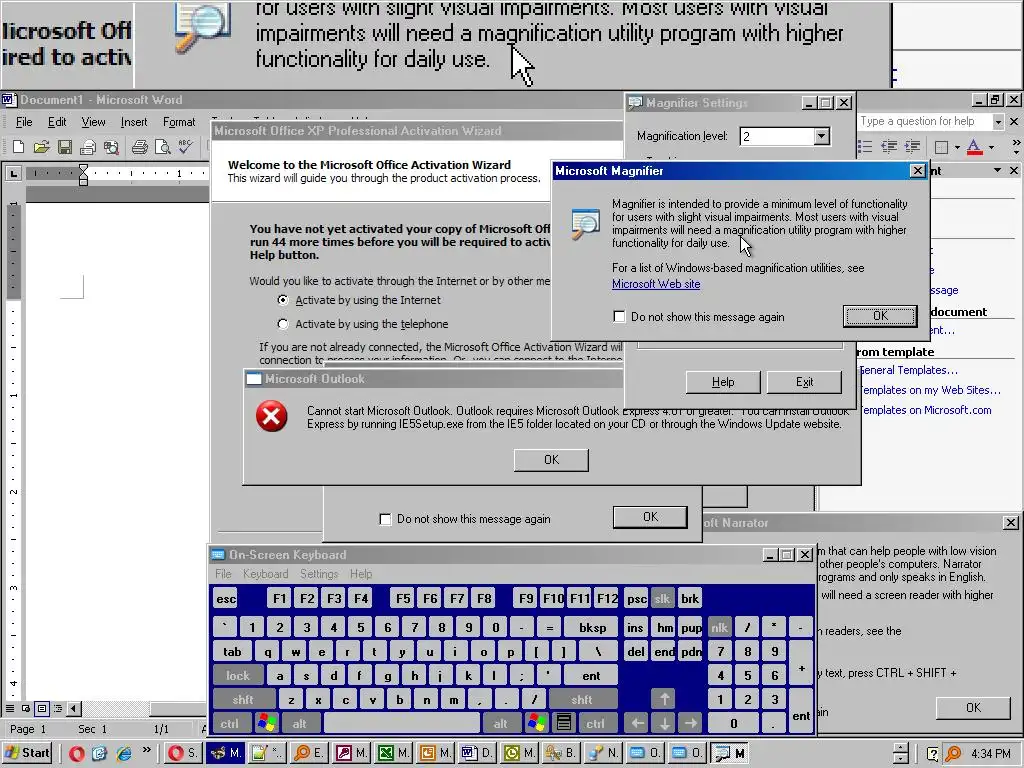Click the Internet Explorer quick launch icon
This screenshot has height=768, width=1024.
pyautogui.click(x=123, y=753)
